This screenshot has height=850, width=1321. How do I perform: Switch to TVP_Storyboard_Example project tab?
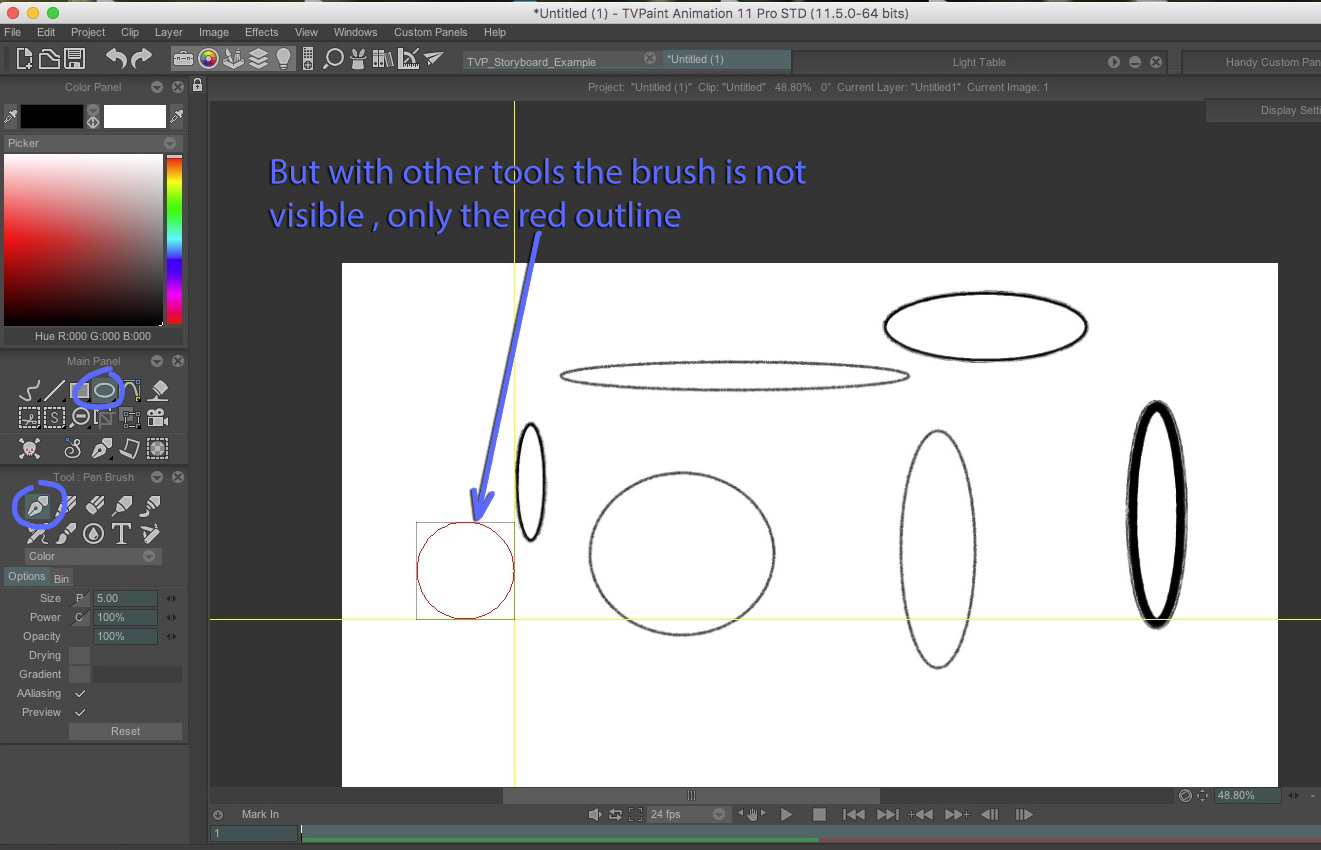coord(531,62)
